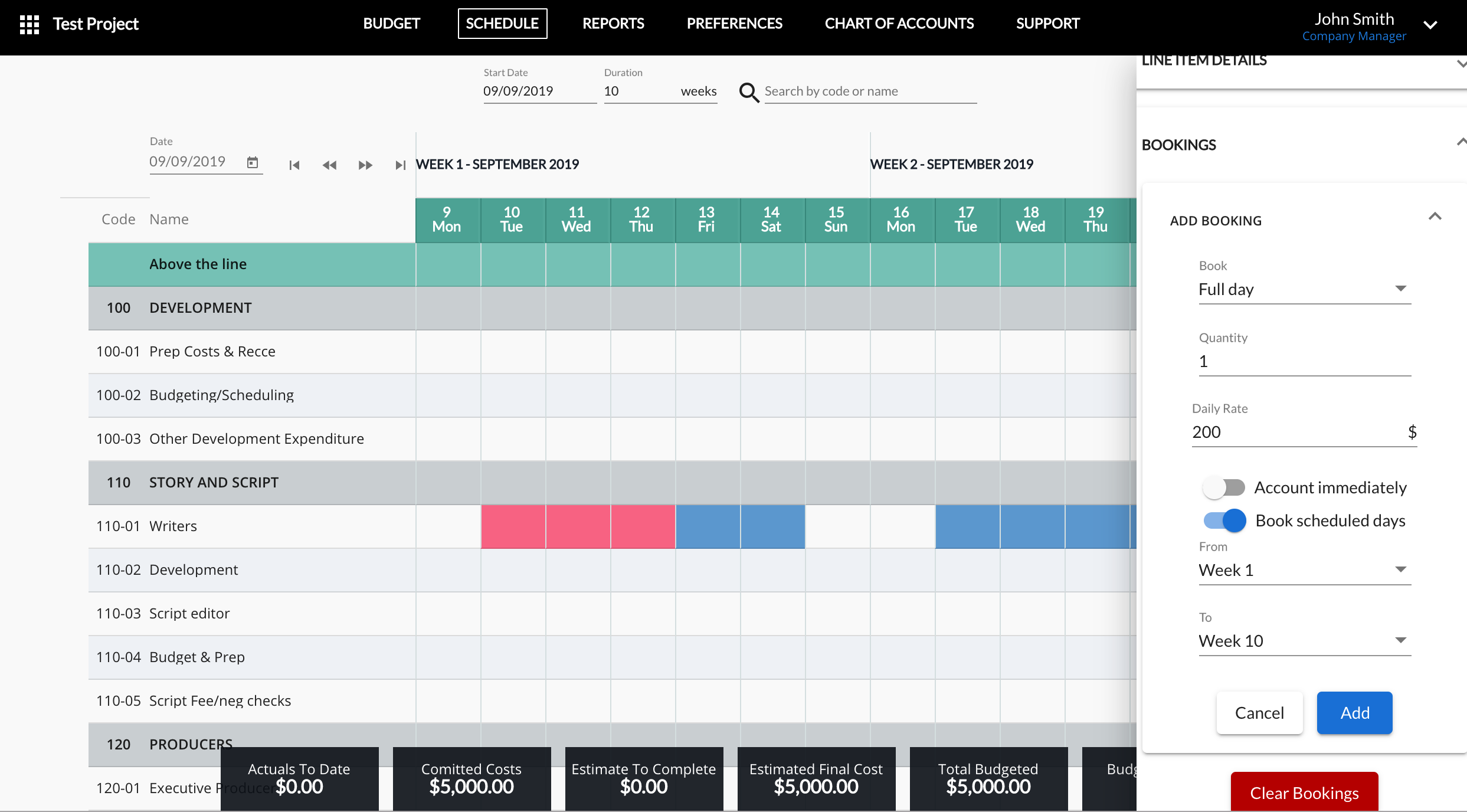Image resolution: width=1467 pixels, height=812 pixels.
Task: Click the search magnifier icon
Action: coord(749,93)
